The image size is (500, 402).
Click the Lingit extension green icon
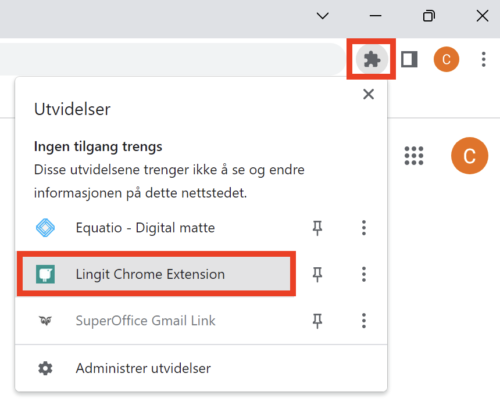tap(45, 274)
